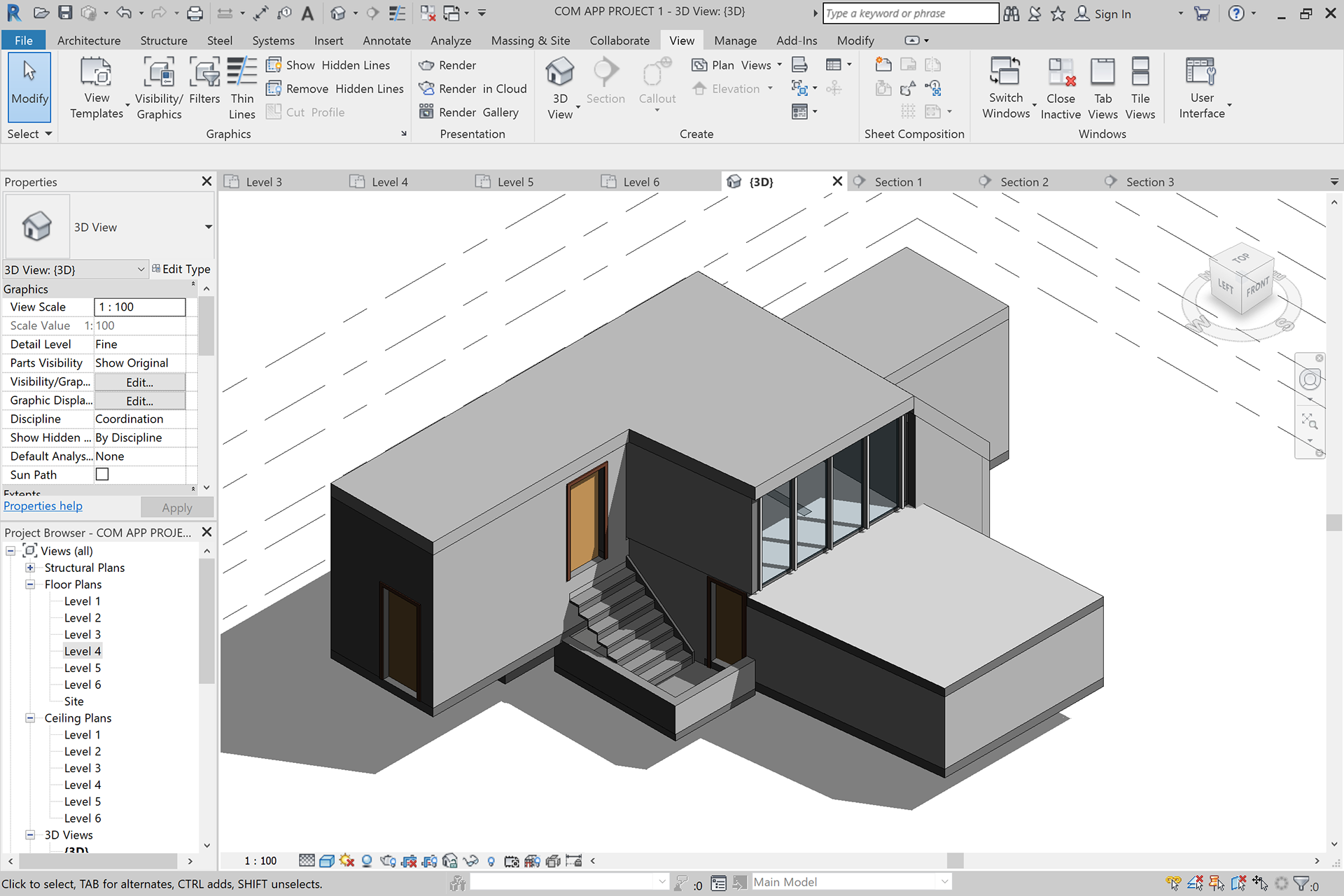Viewport: 1344px width, 896px height.
Task: Open the Visibility/Graphics tool in the ribbon
Action: 159,90
